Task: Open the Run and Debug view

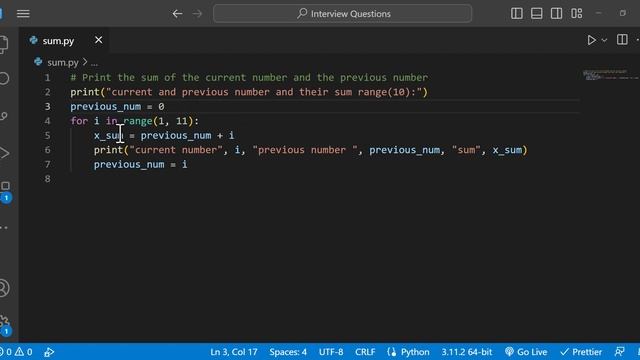Action: pyautogui.click(x=4, y=153)
